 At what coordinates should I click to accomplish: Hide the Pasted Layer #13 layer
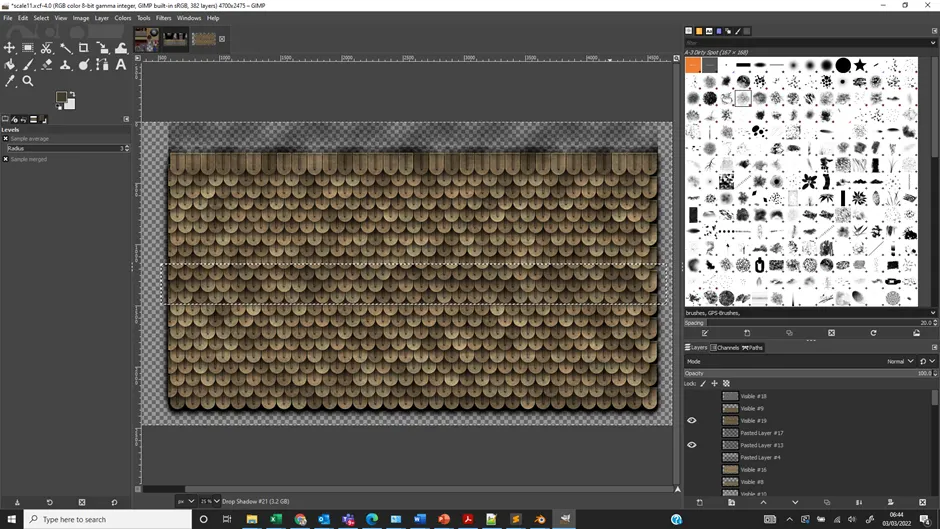[691, 445]
